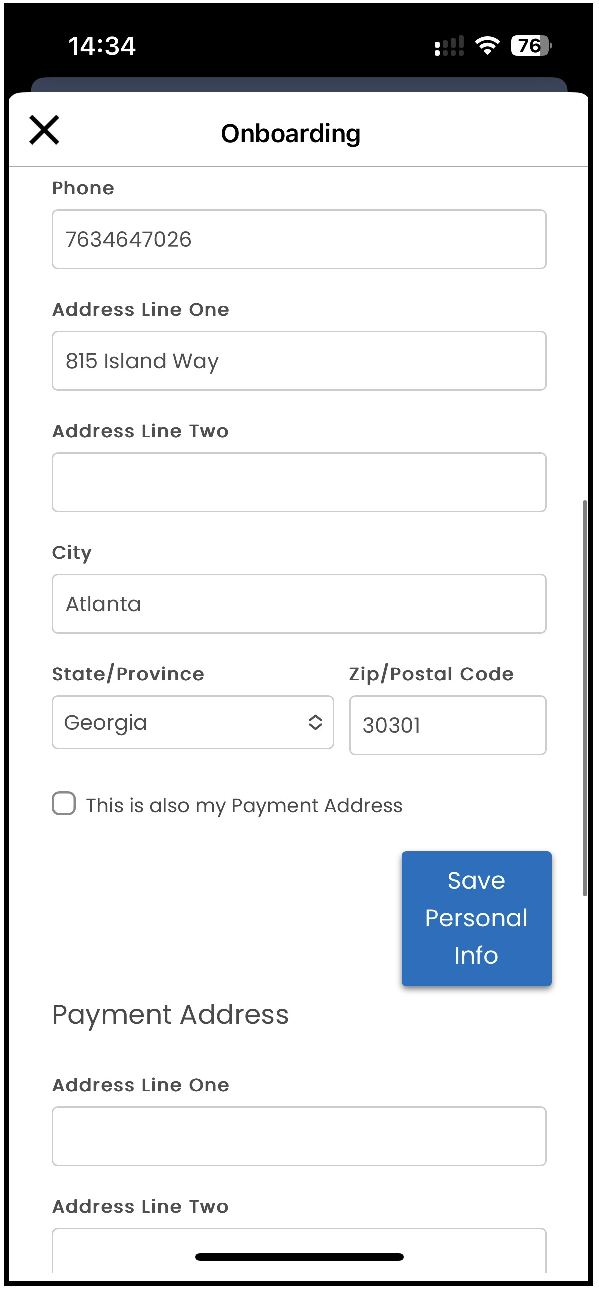Close the Onboarding sheet with X icon

pyautogui.click(x=44, y=130)
